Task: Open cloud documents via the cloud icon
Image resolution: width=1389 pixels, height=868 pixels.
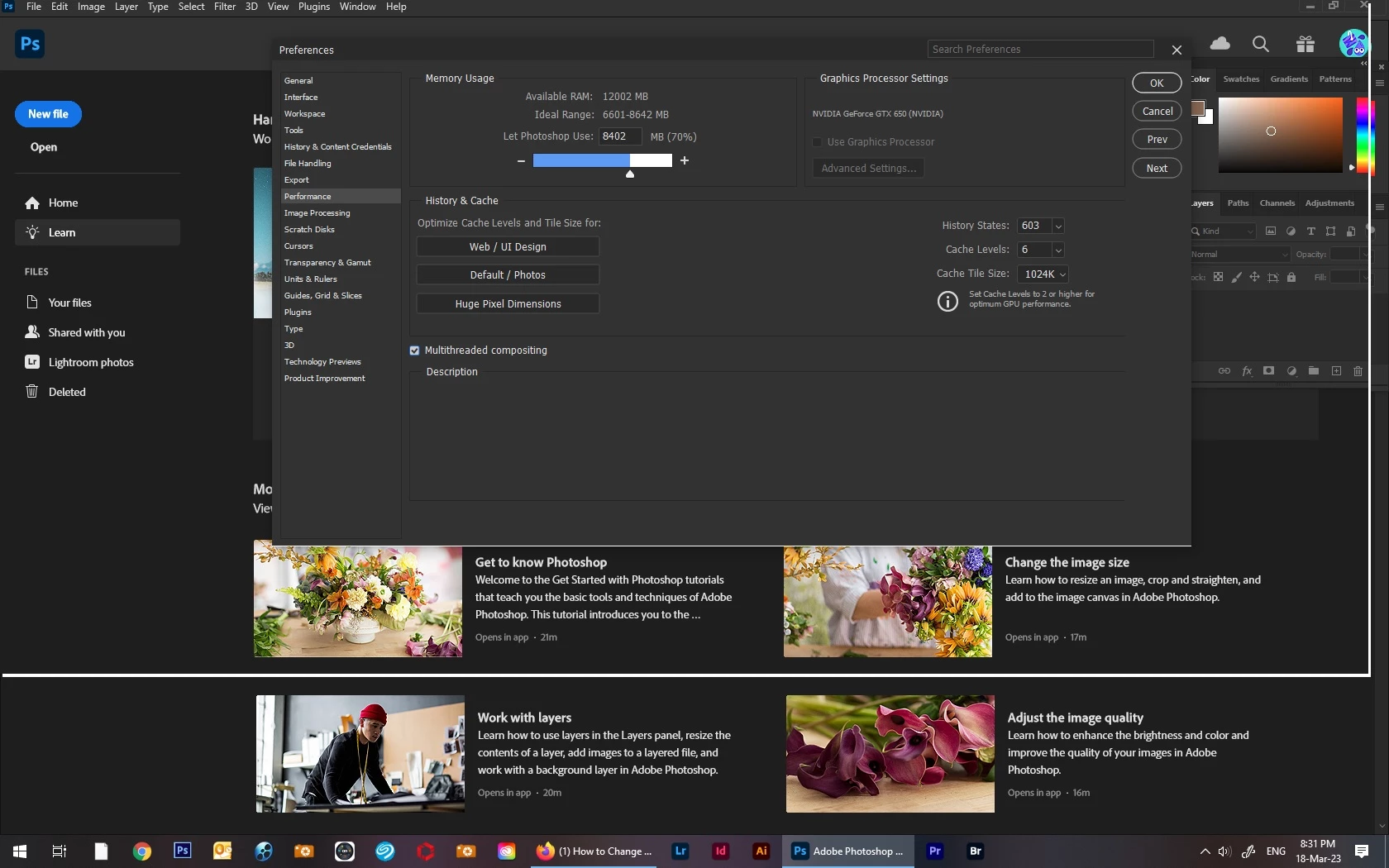Action: click(x=1220, y=44)
